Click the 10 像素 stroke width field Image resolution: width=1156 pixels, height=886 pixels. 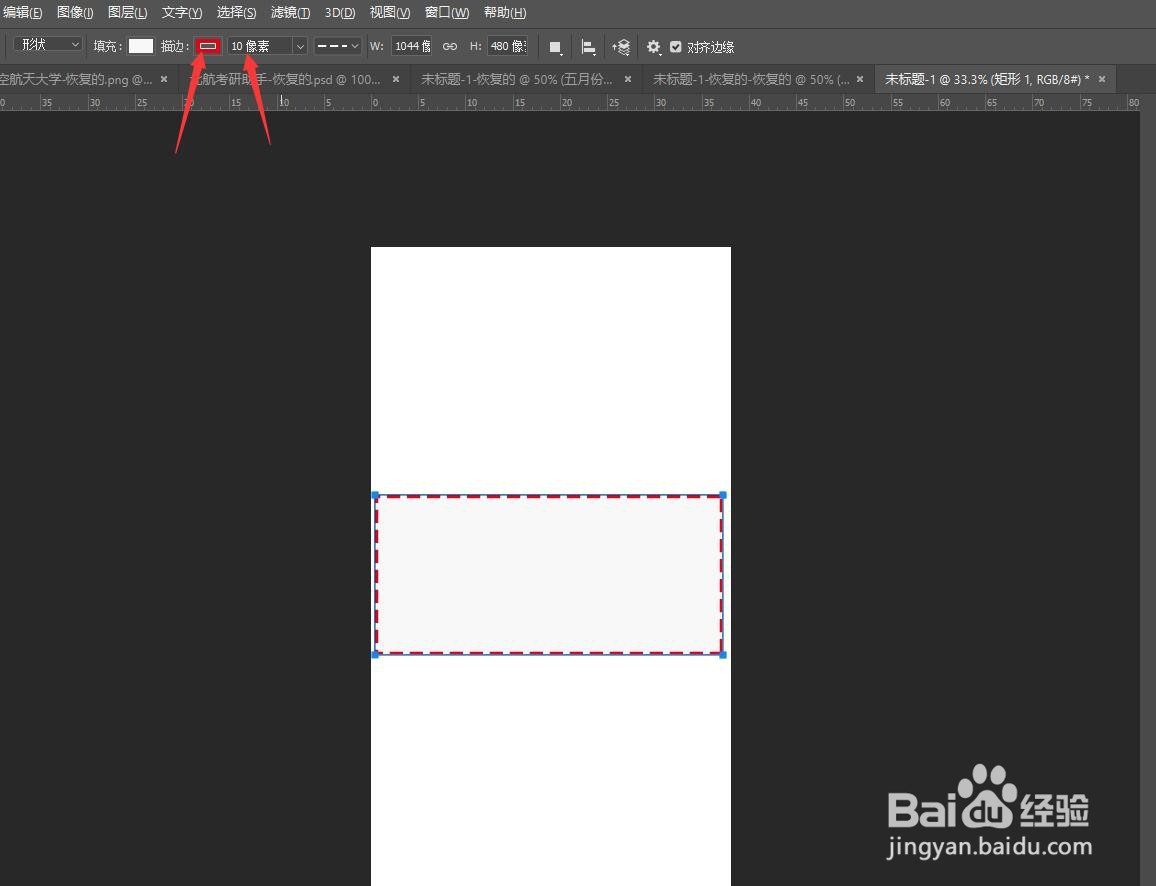click(x=260, y=46)
